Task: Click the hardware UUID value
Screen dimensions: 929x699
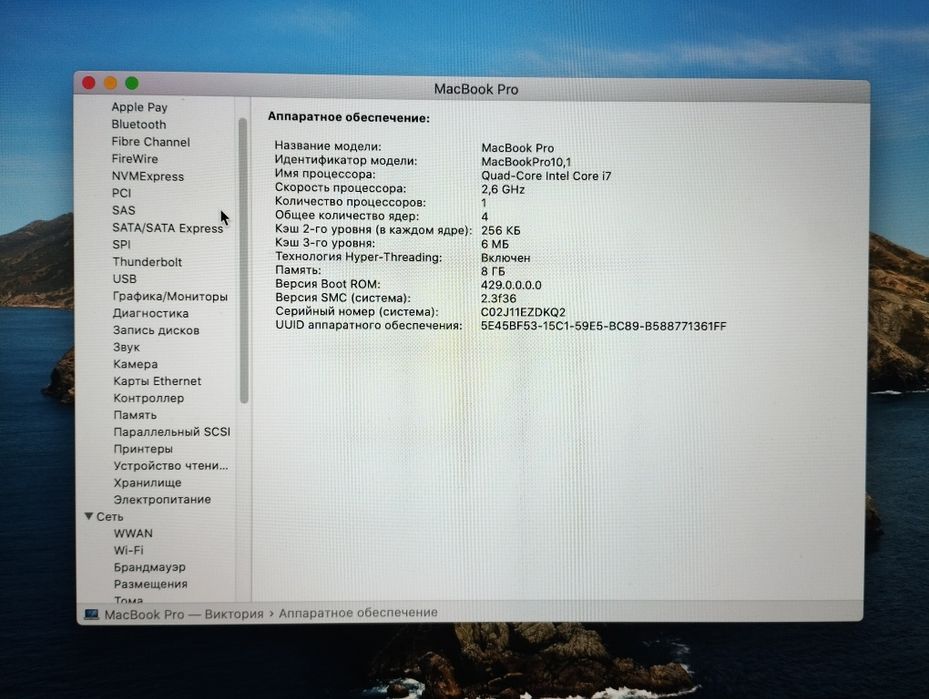Action: pos(603,326)
